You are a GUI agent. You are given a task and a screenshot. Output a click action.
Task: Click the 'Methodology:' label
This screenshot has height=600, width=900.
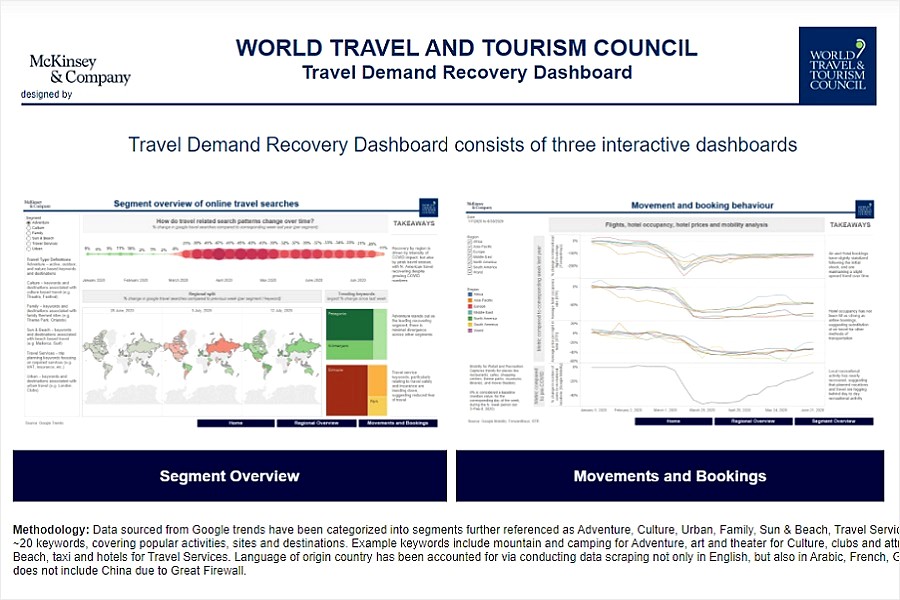click(51, 529)
